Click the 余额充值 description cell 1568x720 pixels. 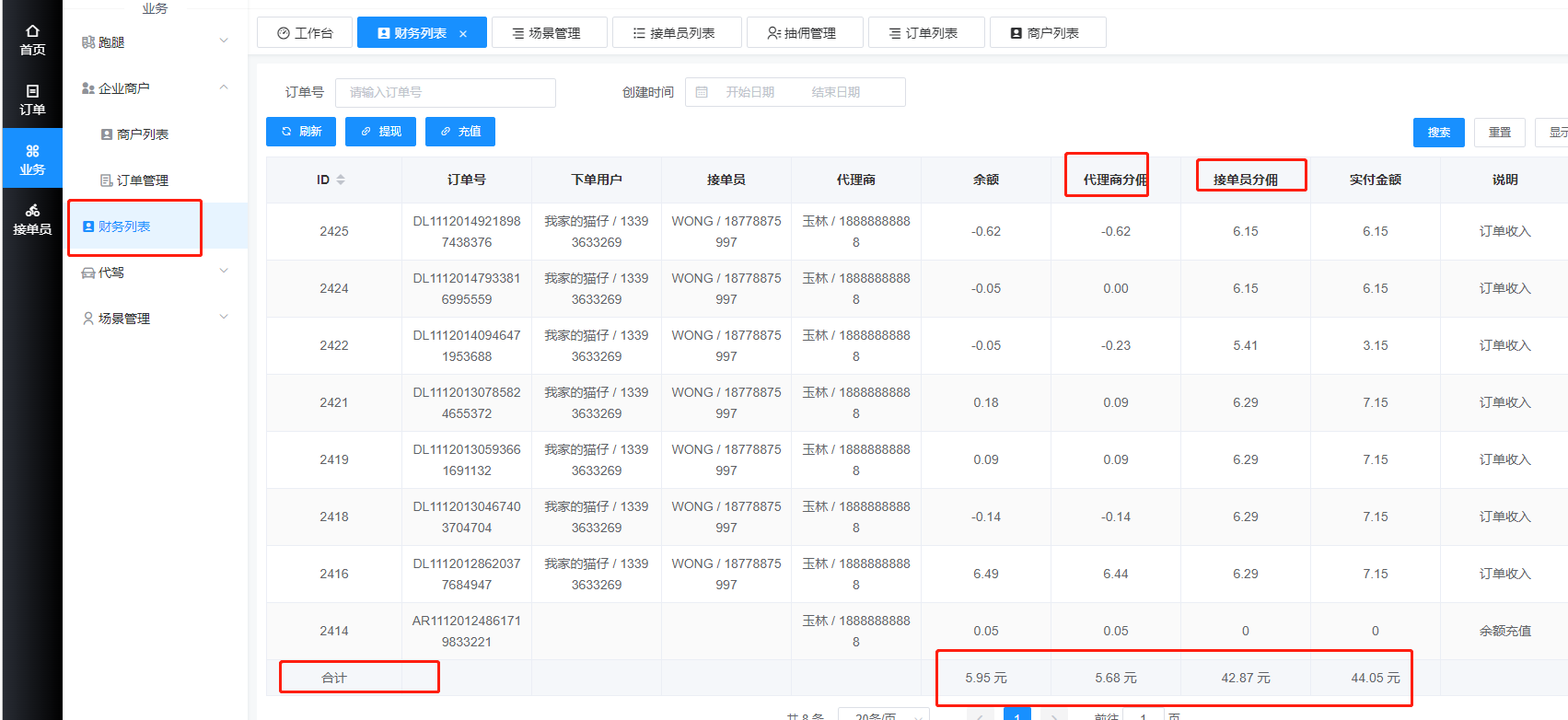pos(1504,631)
